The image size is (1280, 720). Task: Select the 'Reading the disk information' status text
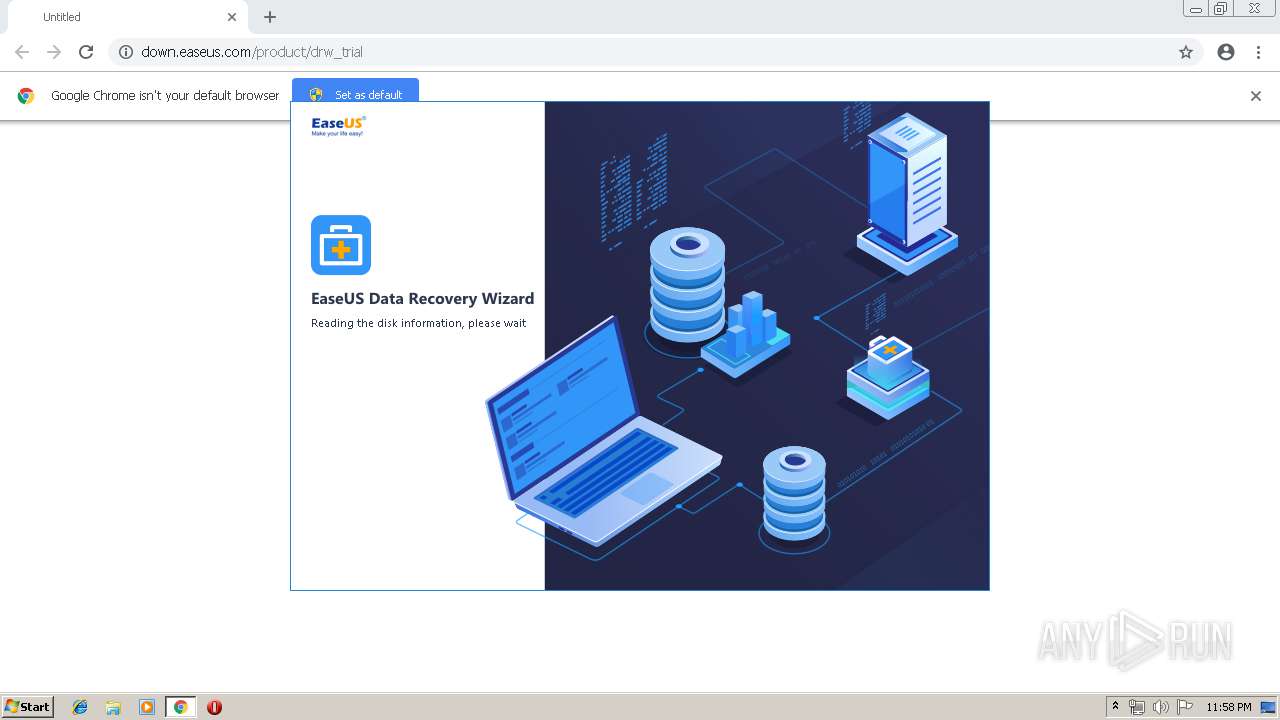point(418,323)
